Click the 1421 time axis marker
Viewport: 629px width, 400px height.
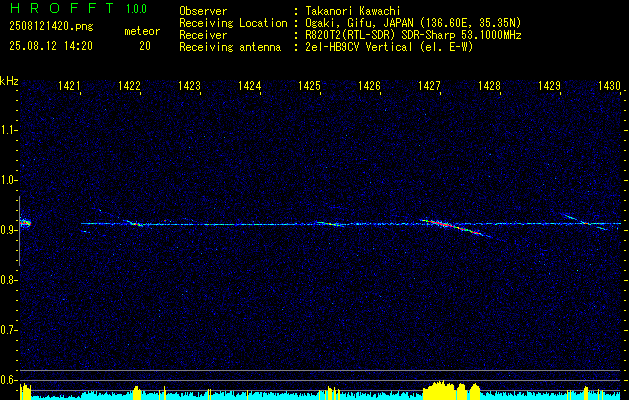(x=69, y=86)
